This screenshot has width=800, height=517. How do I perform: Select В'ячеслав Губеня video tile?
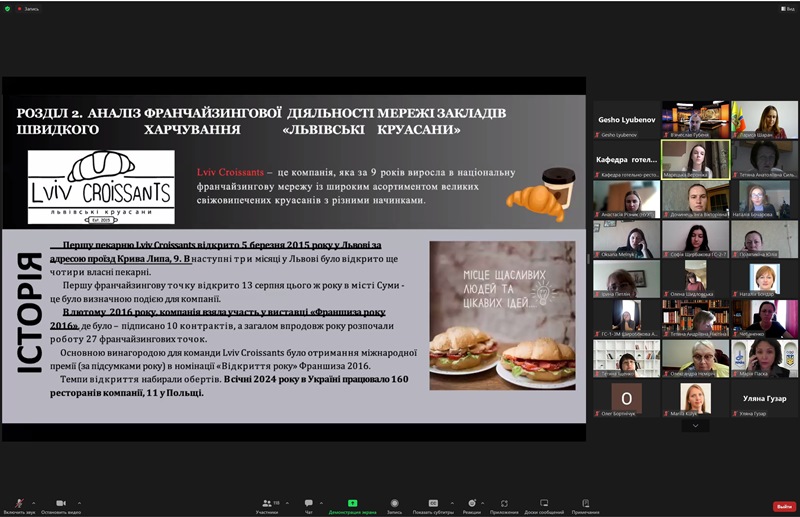696,120
